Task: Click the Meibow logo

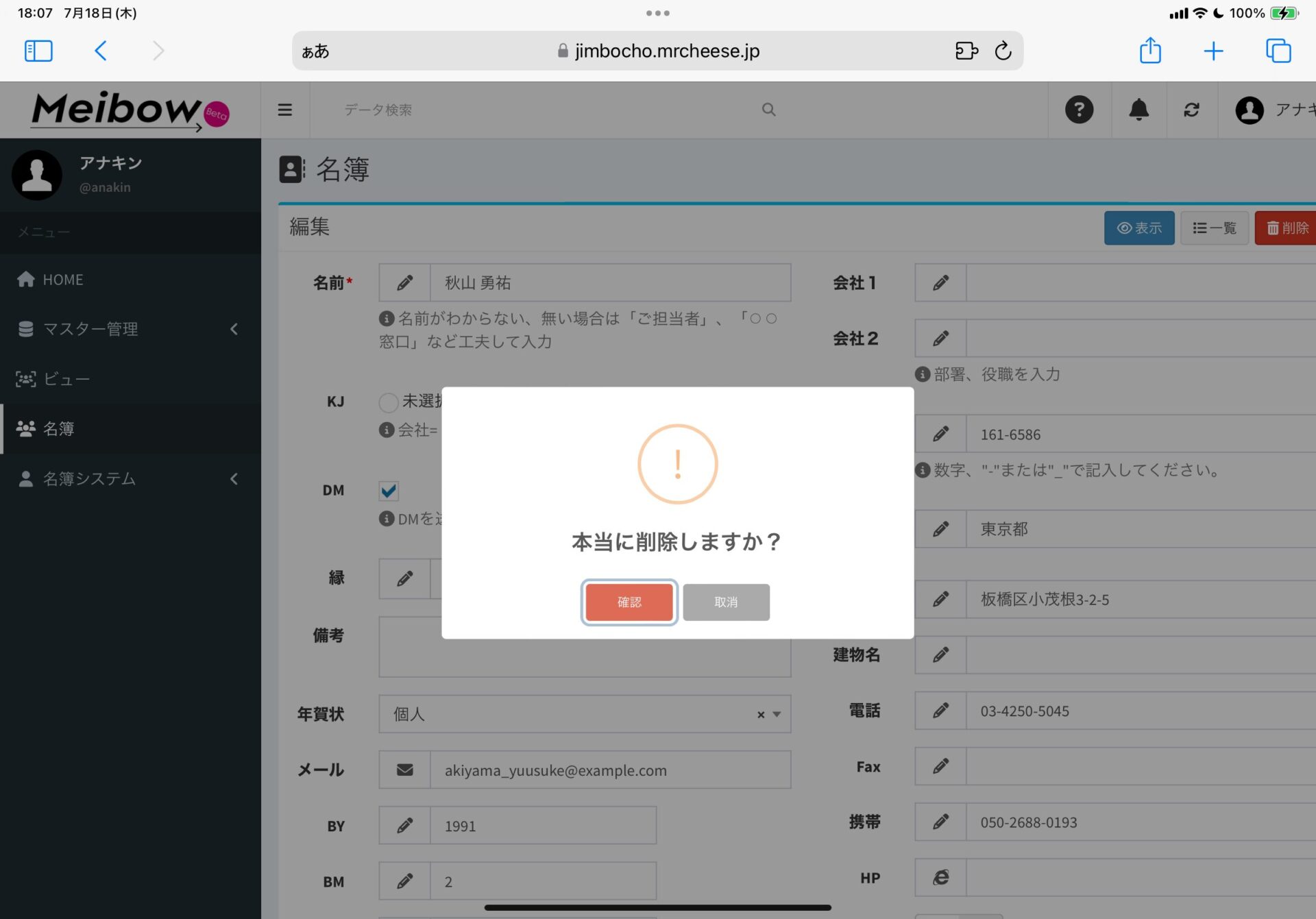Action: pyautogui.click(x=130, y=110)
